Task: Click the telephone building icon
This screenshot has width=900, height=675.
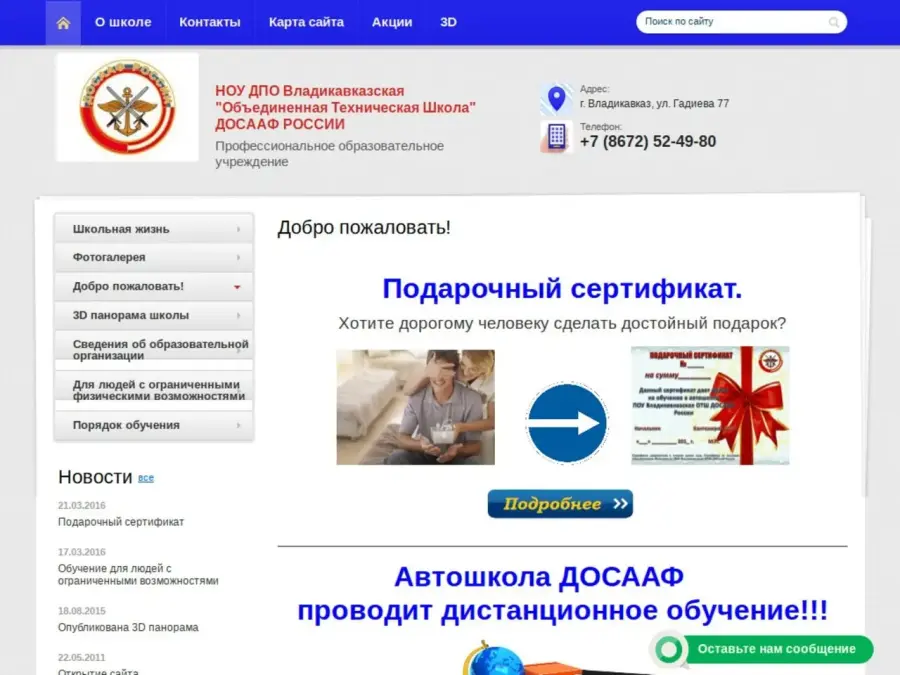Action: [556, 136]
